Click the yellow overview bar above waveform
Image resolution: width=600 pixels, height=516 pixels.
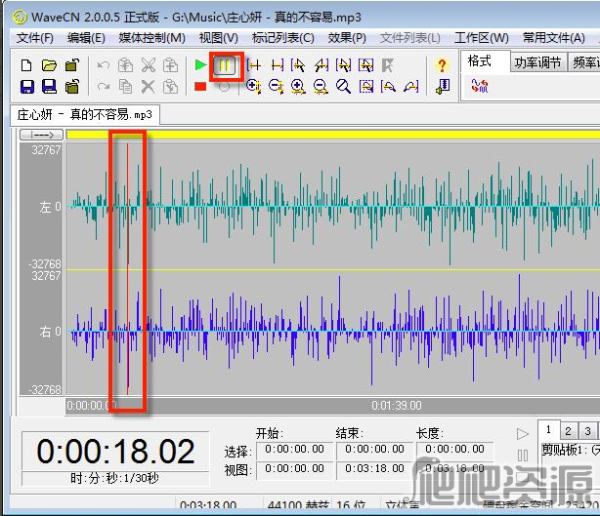[330, 134]
